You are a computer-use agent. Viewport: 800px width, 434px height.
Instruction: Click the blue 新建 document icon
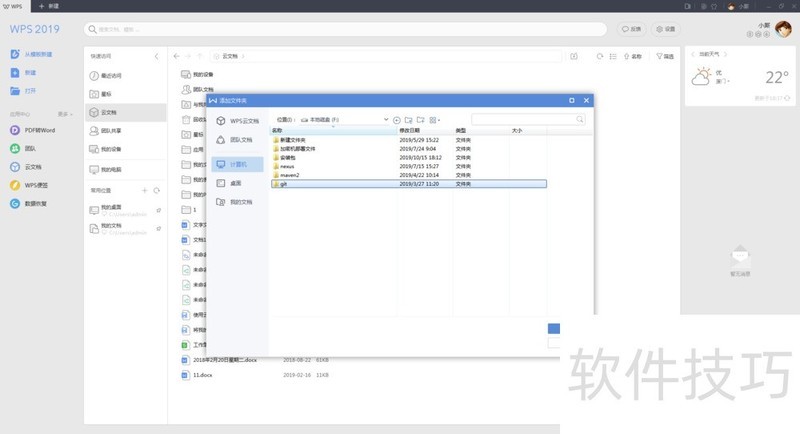pyautogui.click(x=15, y=72)
